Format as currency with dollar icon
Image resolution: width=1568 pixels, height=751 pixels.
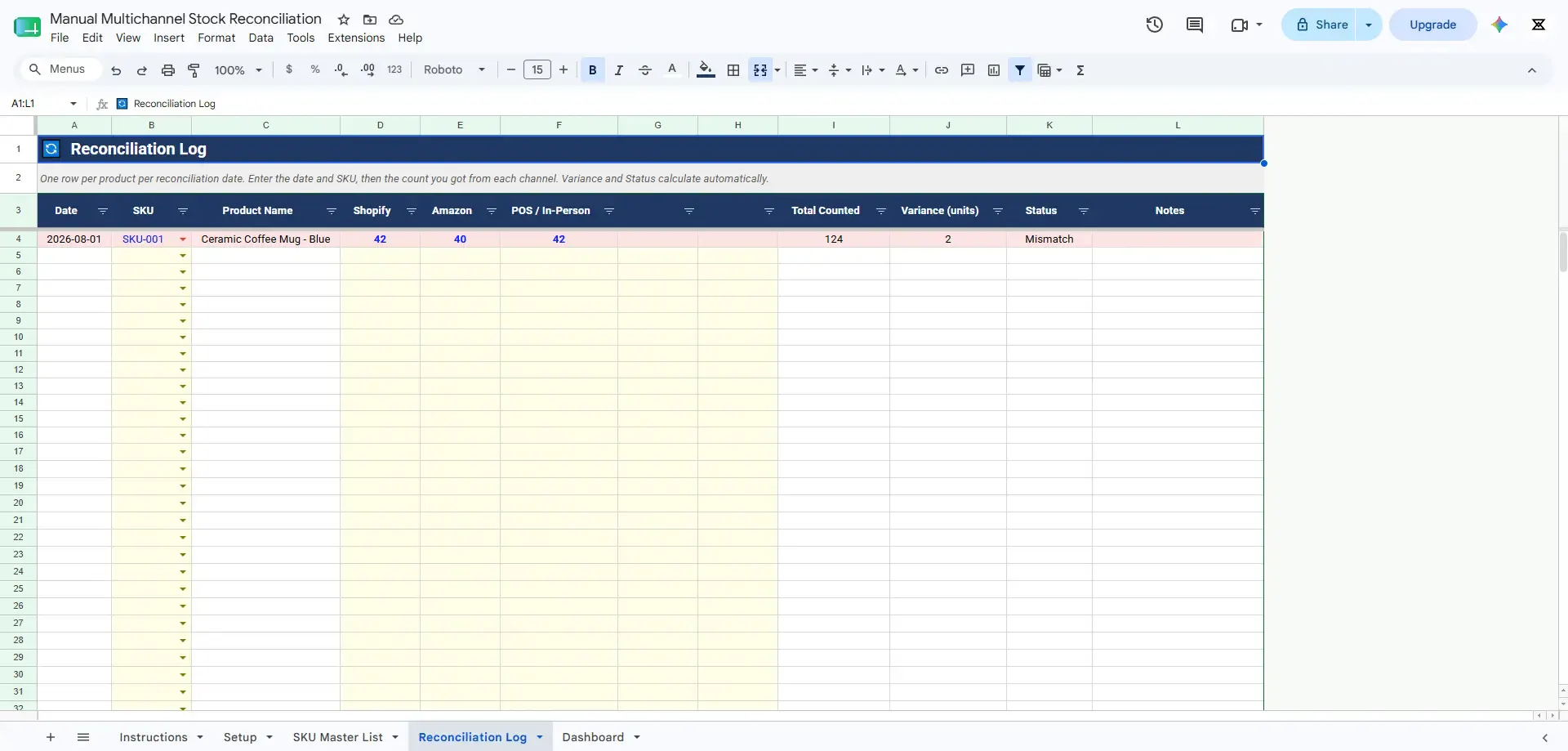pos(289,70)
